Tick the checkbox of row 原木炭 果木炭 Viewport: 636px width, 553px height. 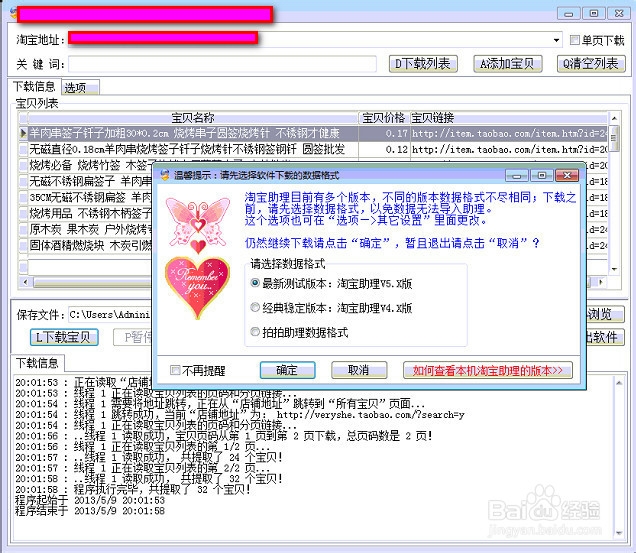tap(24, 229)
